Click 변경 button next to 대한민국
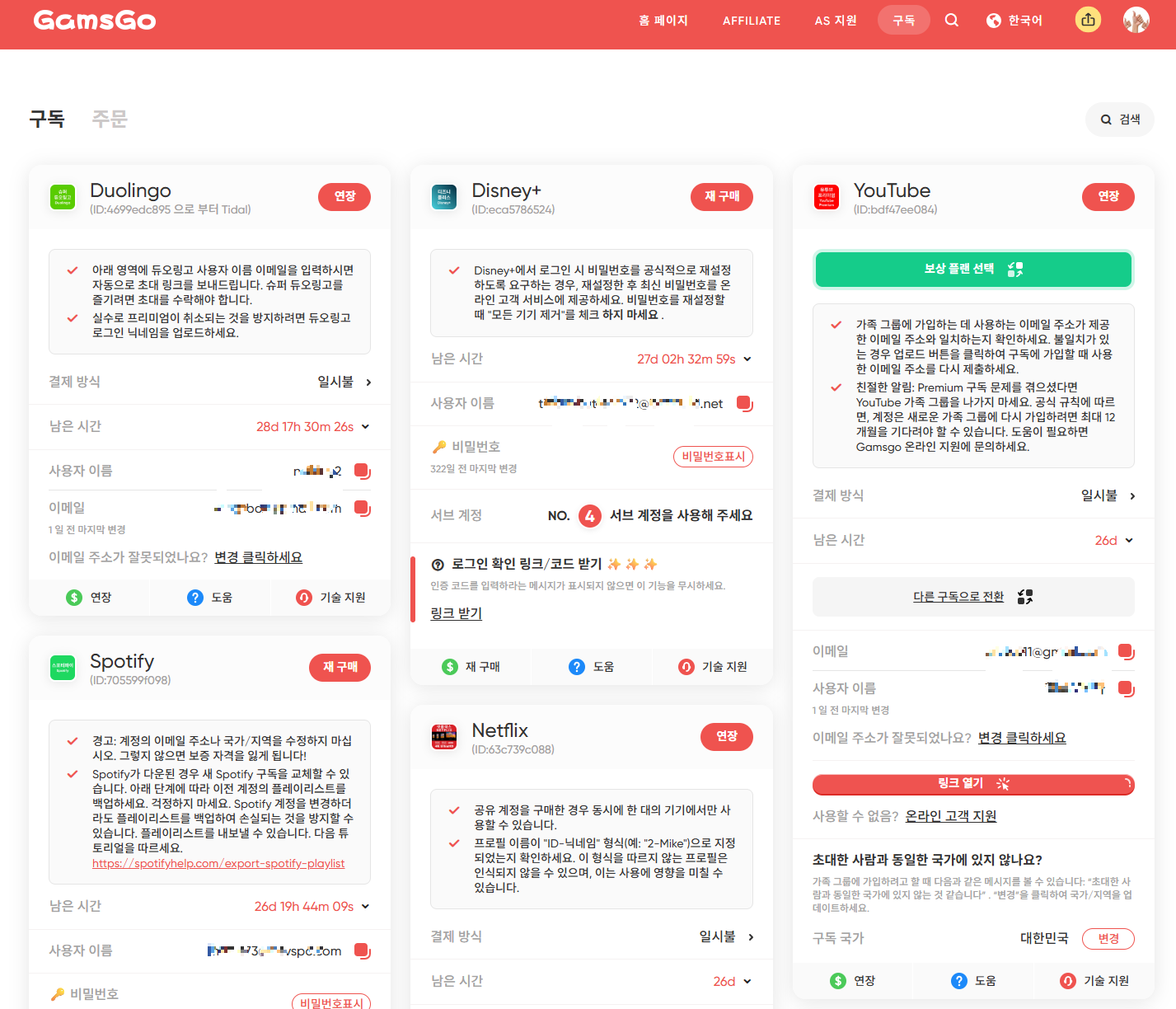 (x=1108, y=939)
